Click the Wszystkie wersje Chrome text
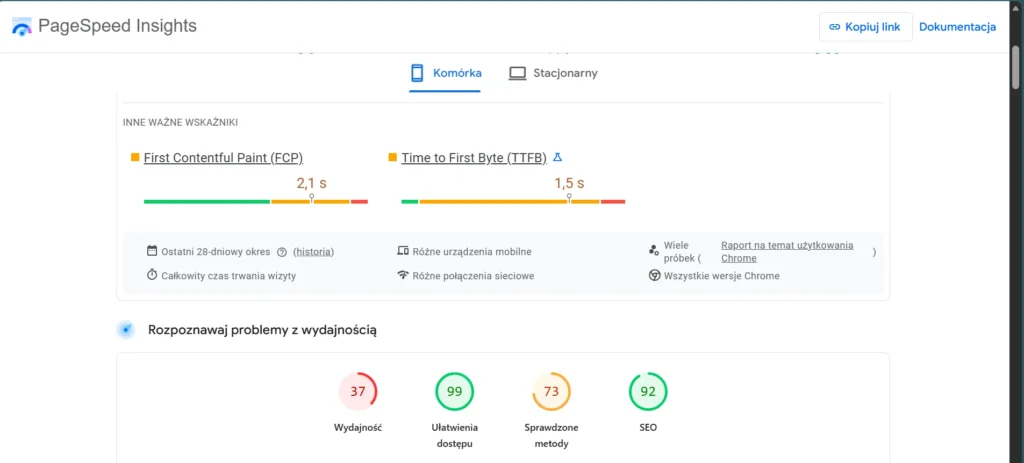The height and width of the screenshot is (463, 1024). [722, 276]
